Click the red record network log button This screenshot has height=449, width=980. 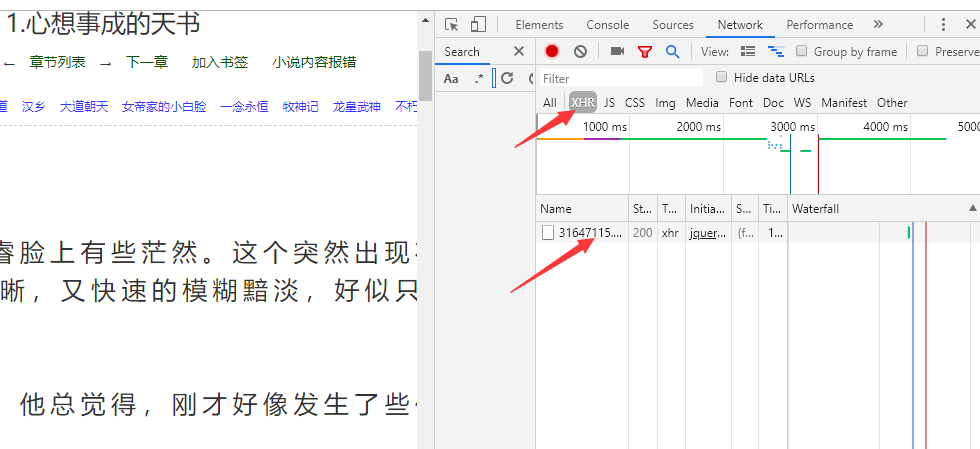click(551, 51)
